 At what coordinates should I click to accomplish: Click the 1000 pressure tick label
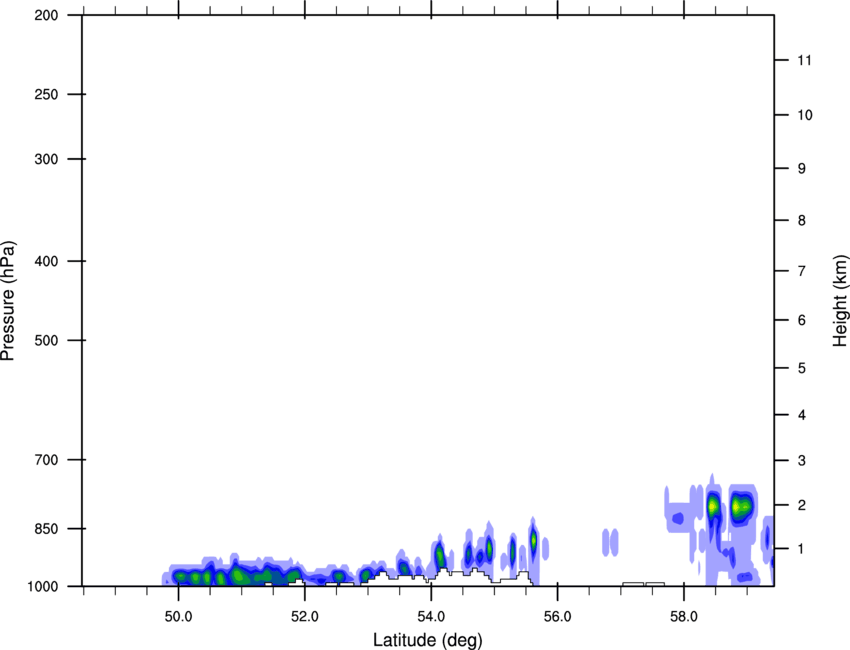click(42, 586)
